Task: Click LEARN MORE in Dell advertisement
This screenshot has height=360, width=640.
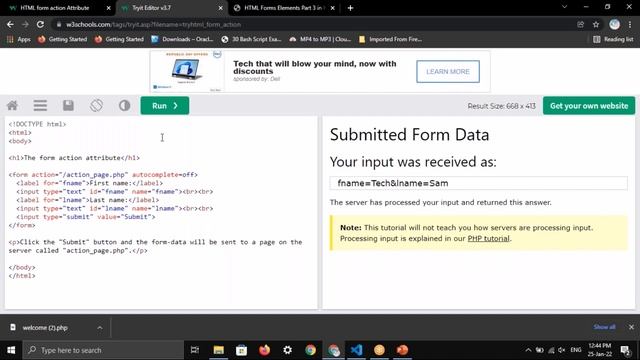Action: point(448,71)
